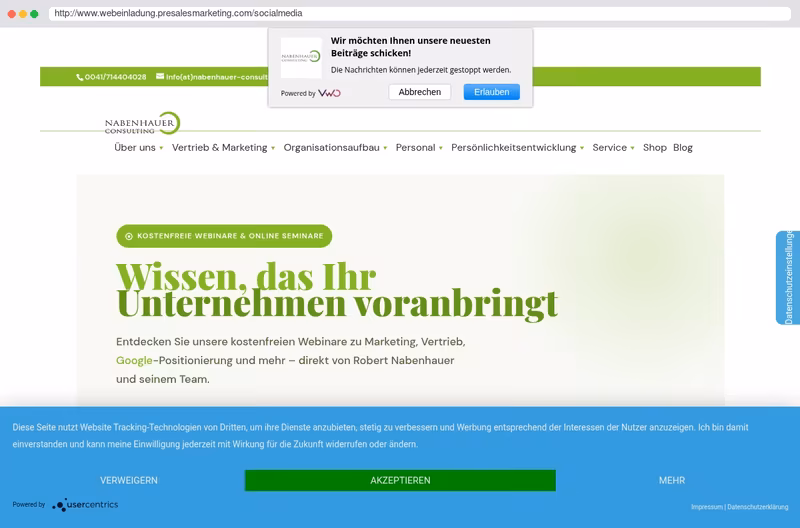Click the Kostenfreie Webinare & Online Seminare badge

(x=224, y=236)
